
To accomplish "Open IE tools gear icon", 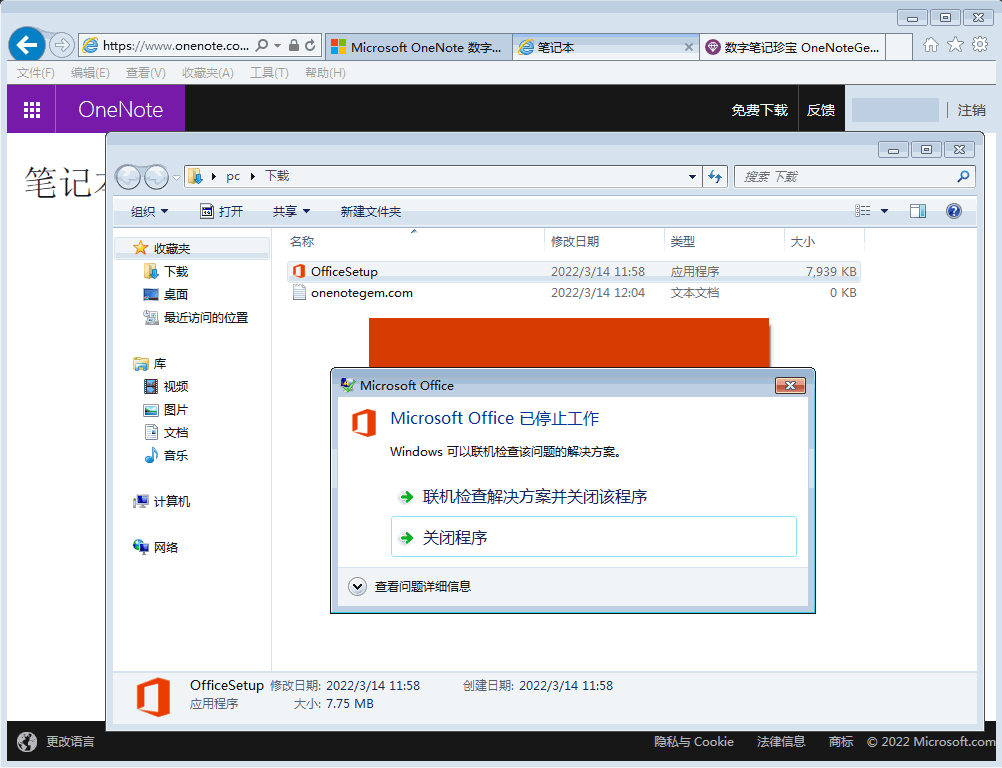I will click(x=980, y=45).
